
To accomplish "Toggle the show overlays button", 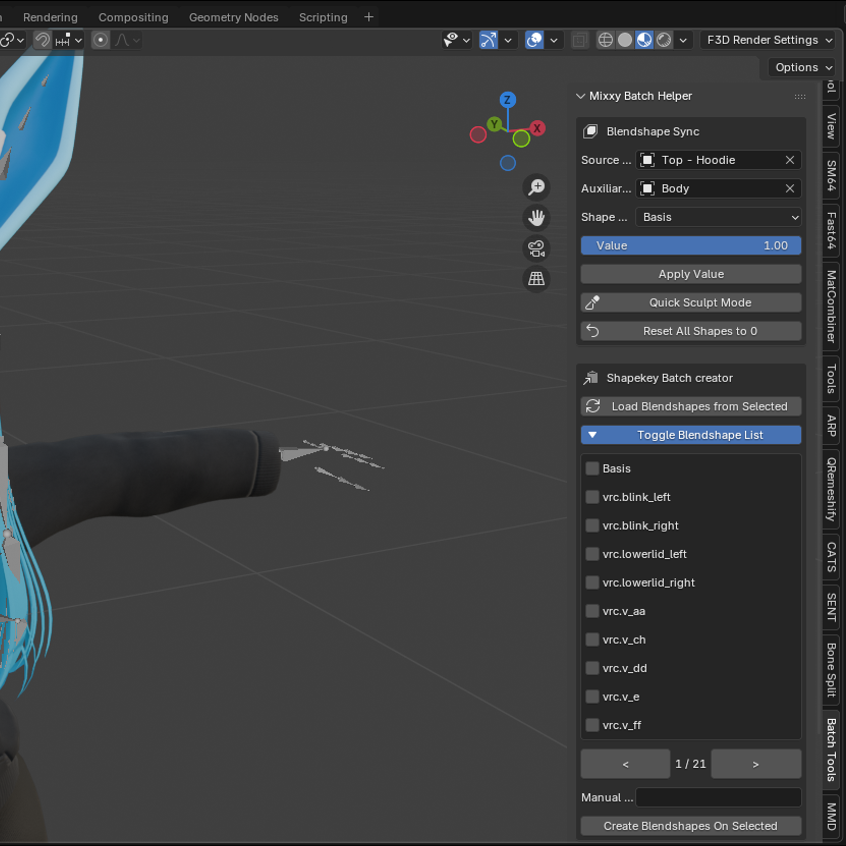I will [534, 40].
